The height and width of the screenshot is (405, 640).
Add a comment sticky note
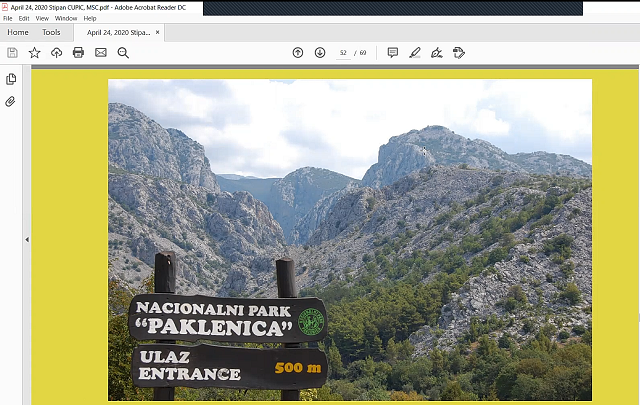392,52
